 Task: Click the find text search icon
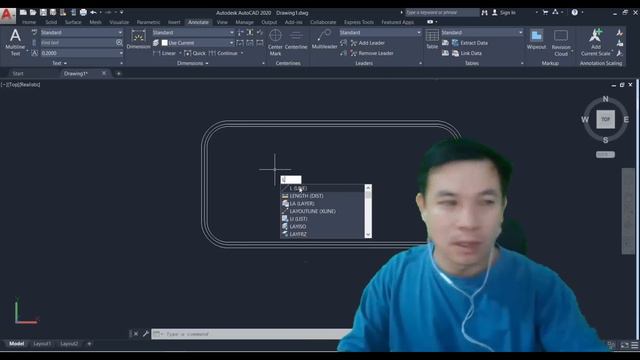click(x=119, y=42)
